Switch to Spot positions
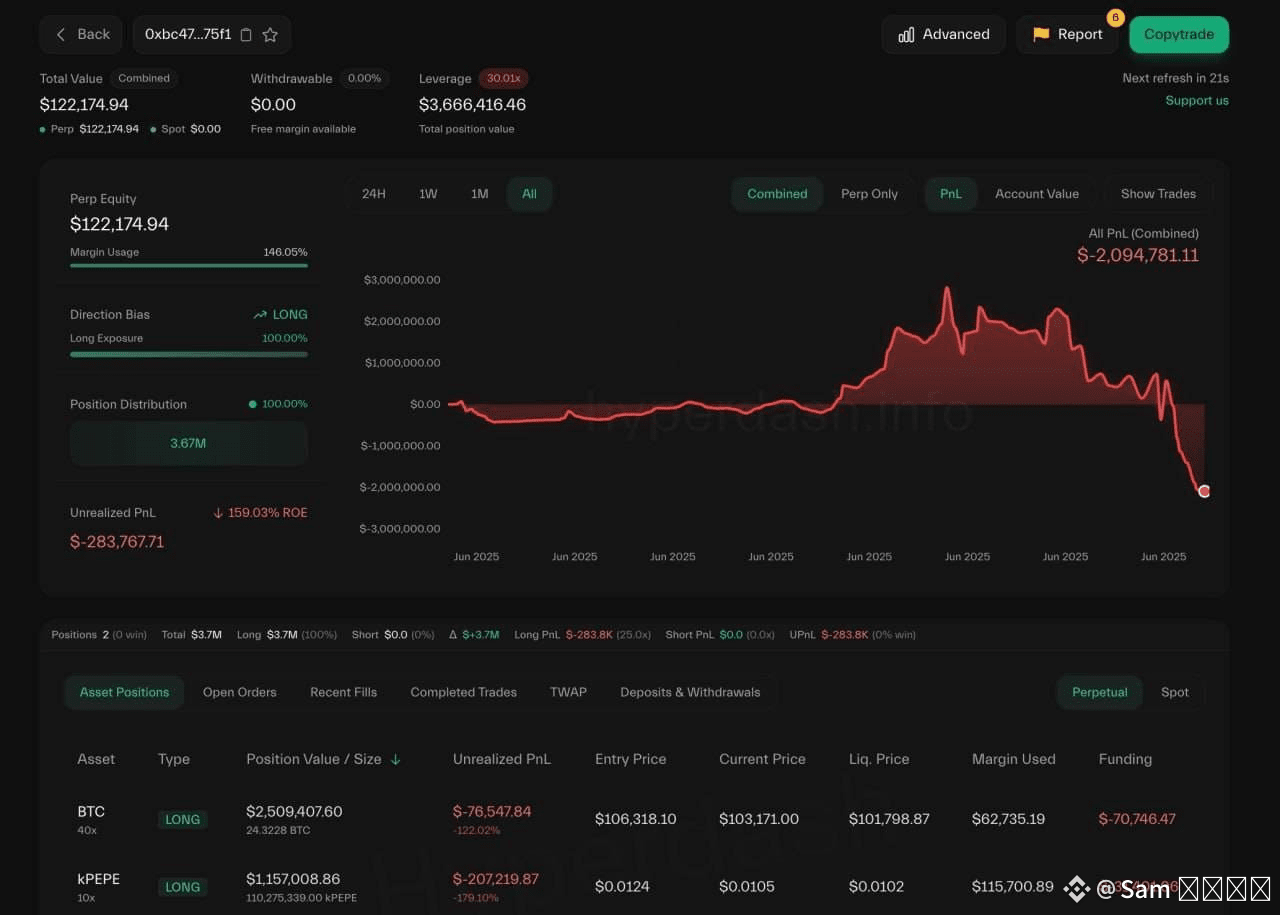This screenshot has height=915, width=1280. pos(1175,692)
